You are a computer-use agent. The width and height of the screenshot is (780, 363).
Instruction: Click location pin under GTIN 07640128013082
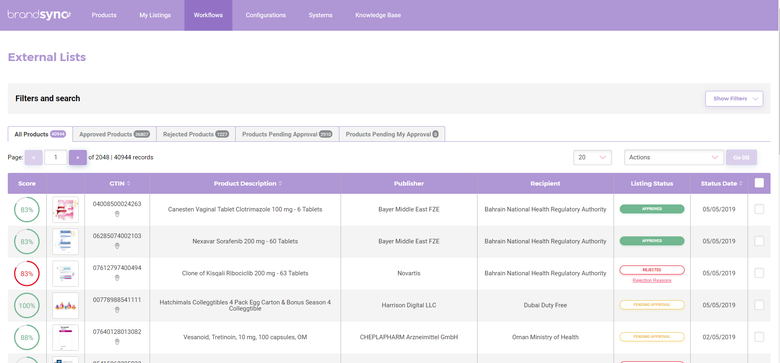coord(117,342)
